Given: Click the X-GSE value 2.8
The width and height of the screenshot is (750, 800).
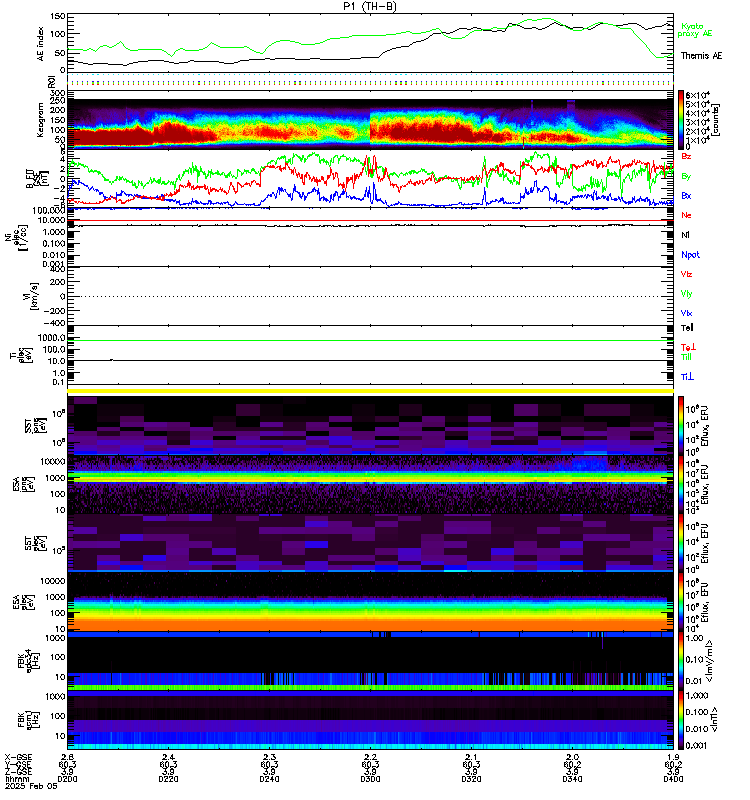Looking at the screenshot, I should pyautogui.click(x=67, y=757).
